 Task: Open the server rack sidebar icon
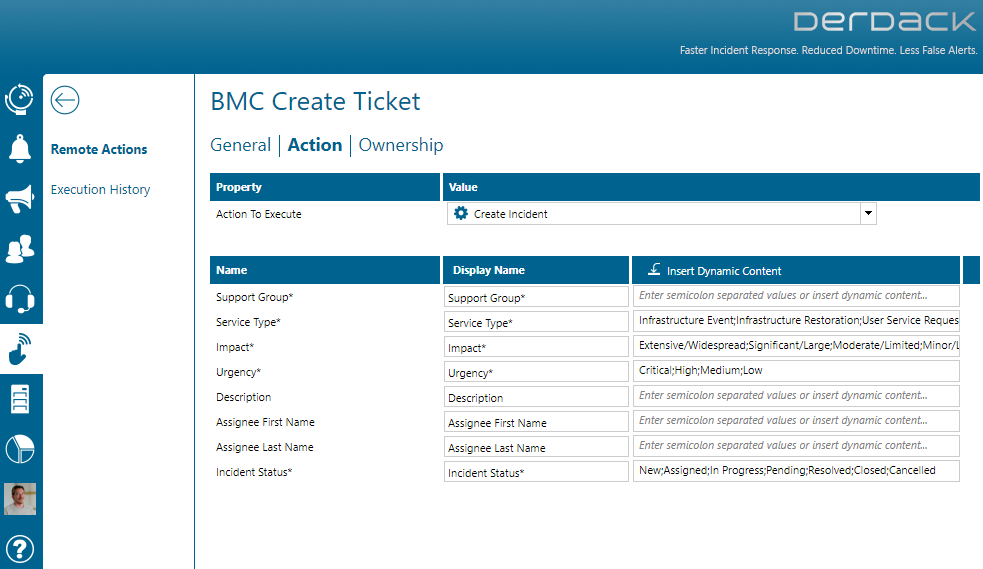coord(19,399)
